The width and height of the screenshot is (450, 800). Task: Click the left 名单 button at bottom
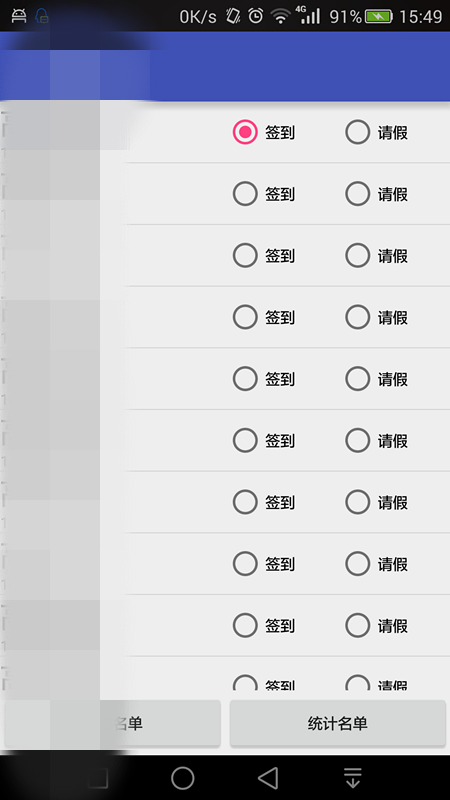coord(113,723)
